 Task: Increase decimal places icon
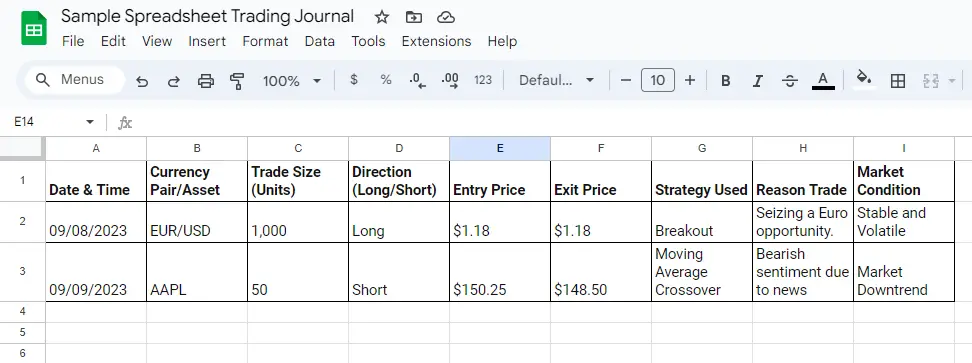tap(450, 81)
